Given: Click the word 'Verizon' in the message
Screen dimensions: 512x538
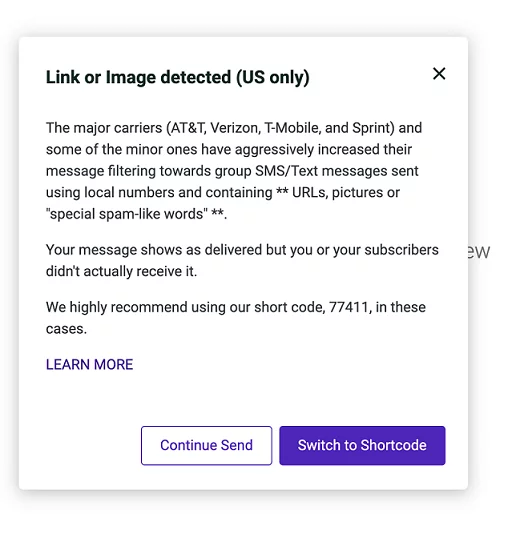Looking at the screenshot, I should pyautogui.click(x=234, y=128).
